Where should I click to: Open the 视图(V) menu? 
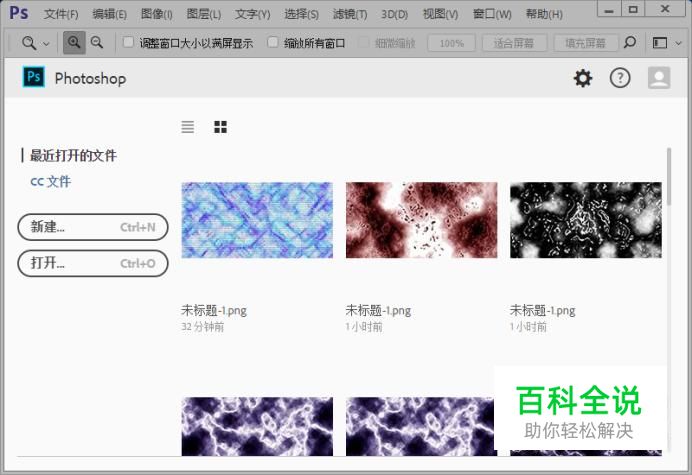click(x=440, y=14)
